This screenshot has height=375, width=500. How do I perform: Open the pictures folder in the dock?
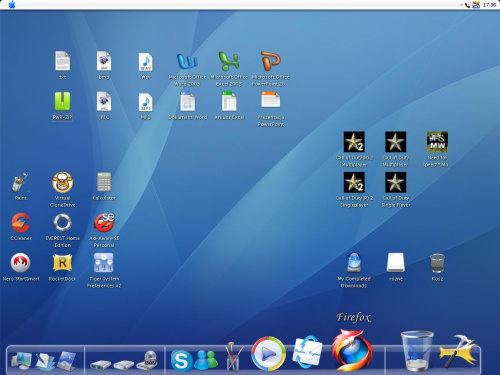(x=67, y=361)
